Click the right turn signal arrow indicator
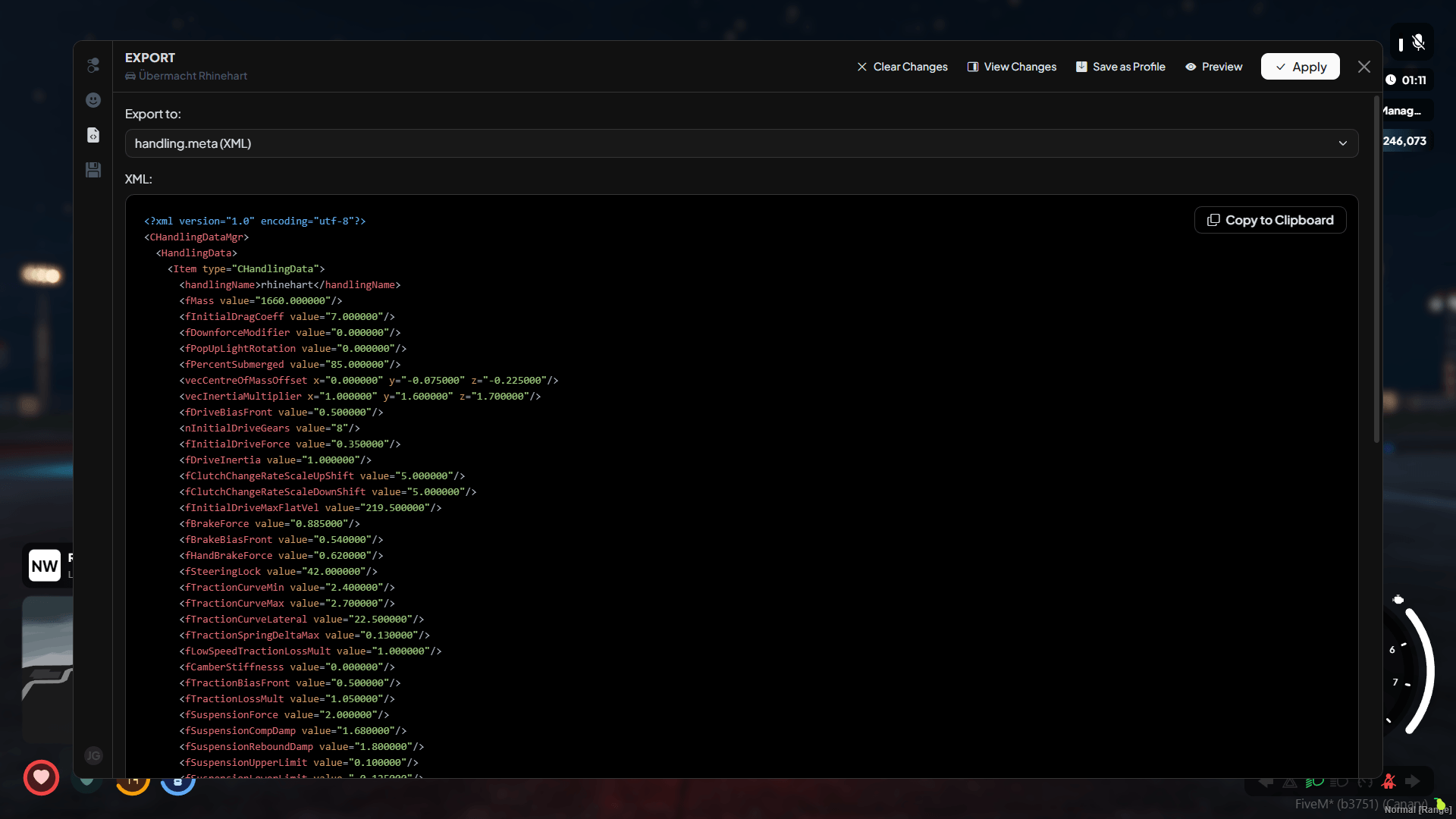The width and height of the screenshot is (1456, 819). [1412, 782]
